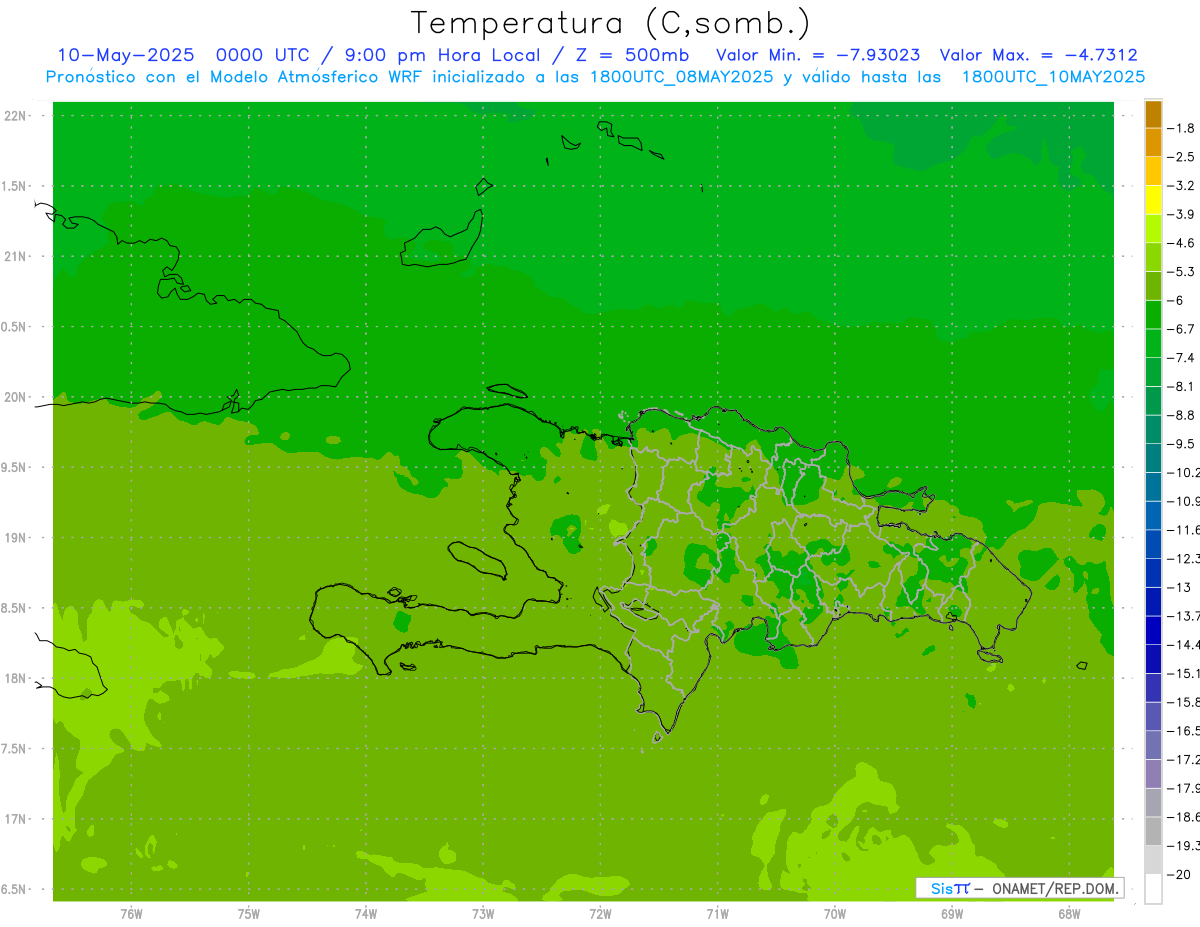Click the "19N" latitude label

click(16, 538)
